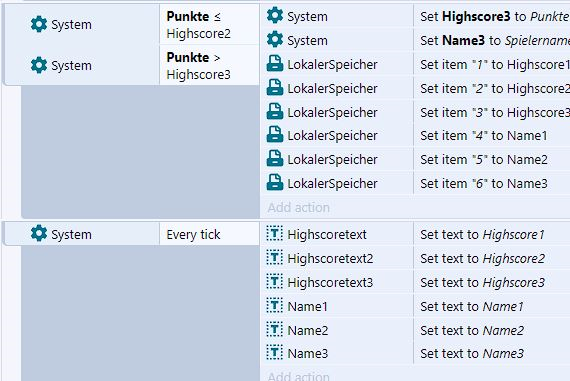The width and height of the screenshot is (570, 381).
Task: Click the LokalerSpeicher icon for item "6"
Action: (274, 183)
